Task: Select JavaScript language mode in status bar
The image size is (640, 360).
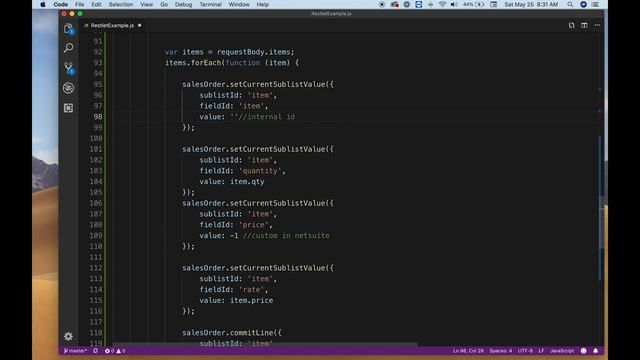Action: point(562,351)
